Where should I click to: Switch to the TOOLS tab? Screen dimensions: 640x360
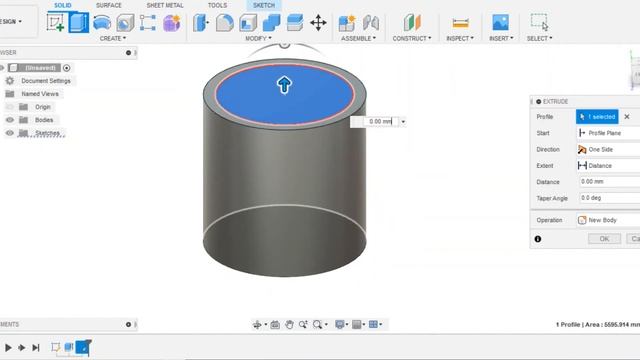coord(217,5)
